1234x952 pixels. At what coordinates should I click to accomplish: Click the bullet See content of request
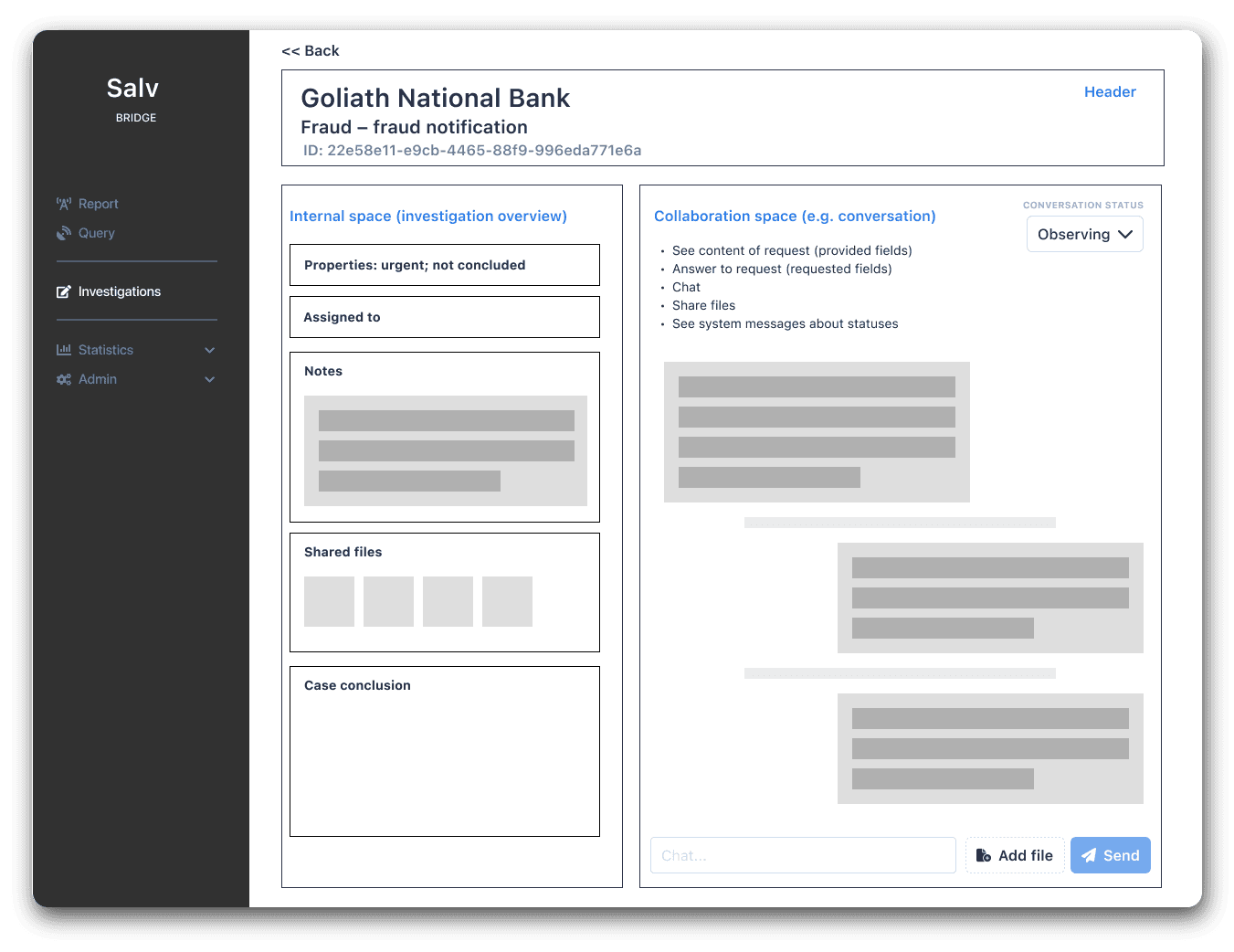pyautogui.click(x=792, y=250)
